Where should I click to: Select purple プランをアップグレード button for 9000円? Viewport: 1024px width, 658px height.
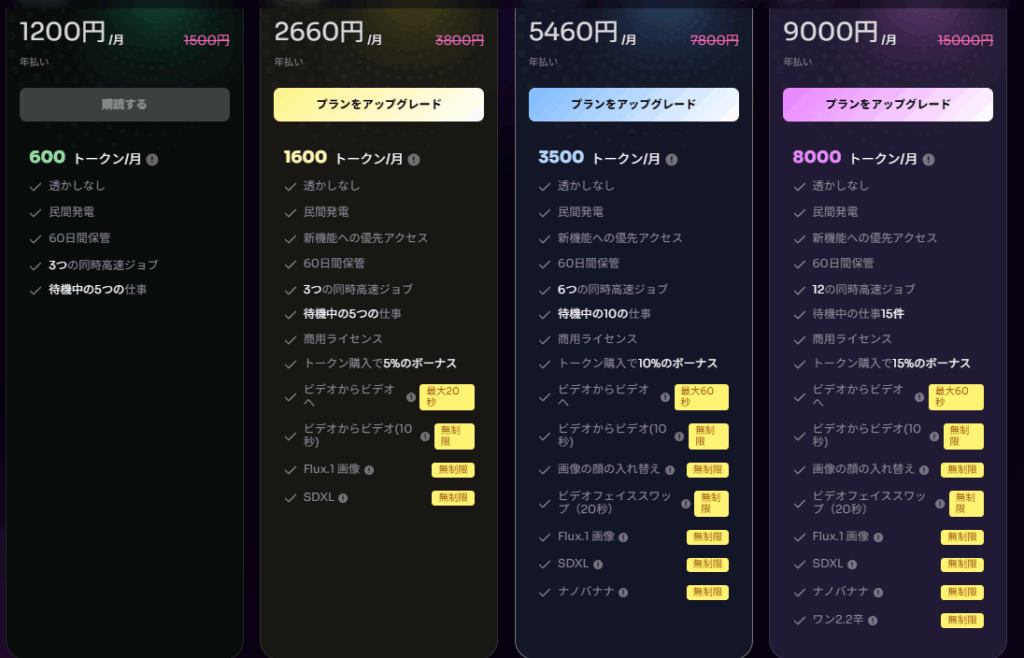tap(888, 104)
